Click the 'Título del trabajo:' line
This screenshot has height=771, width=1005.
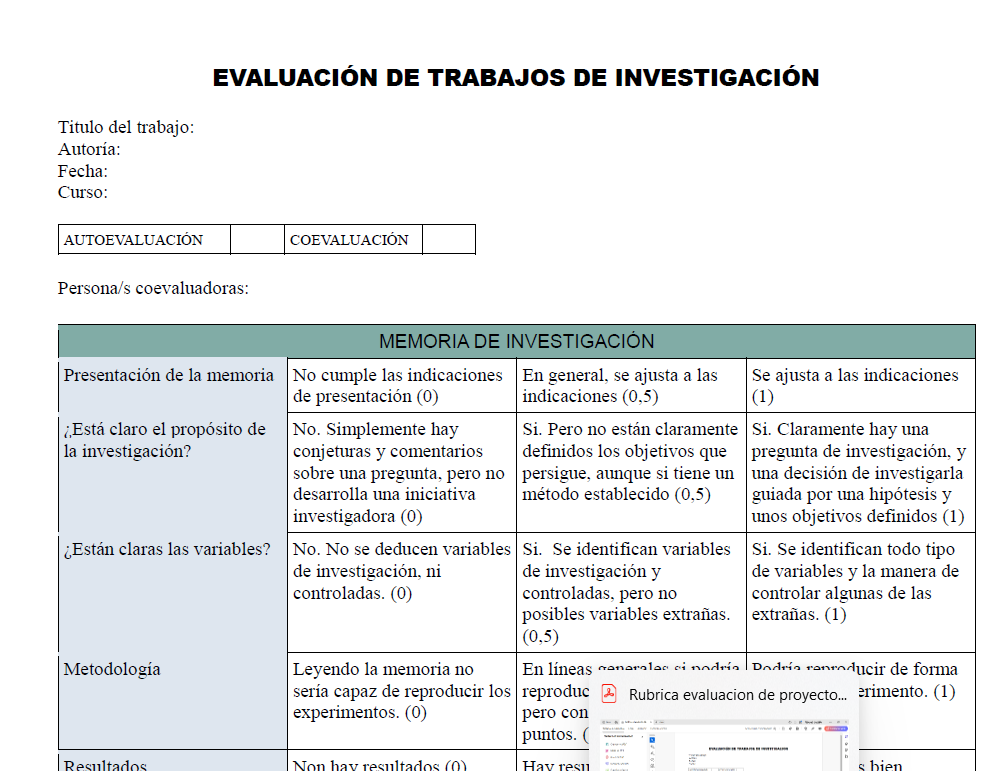point(126,127)
